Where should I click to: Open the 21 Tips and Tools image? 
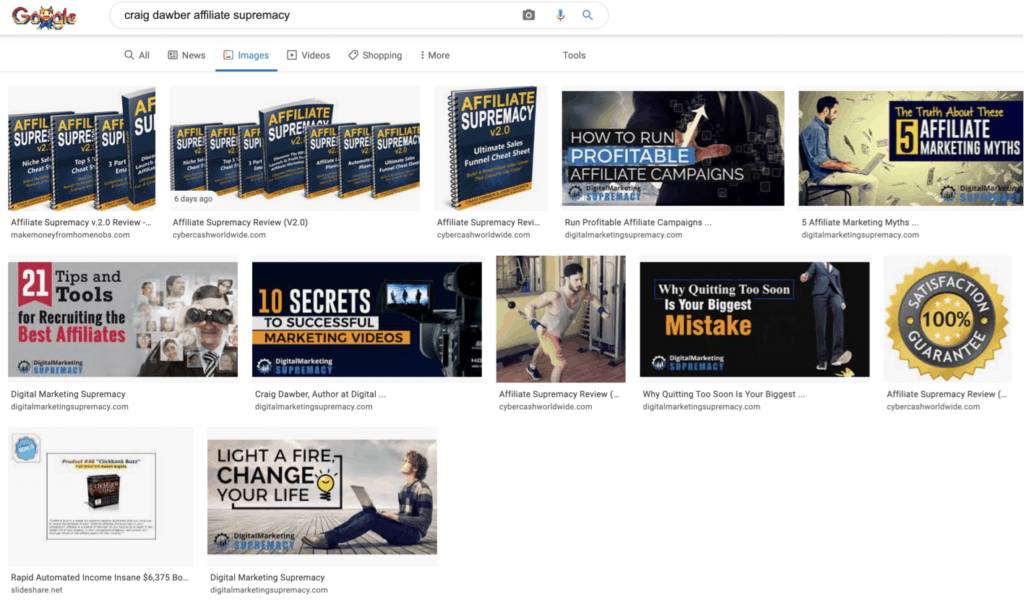pyautogui.click(x=123, y=319)
